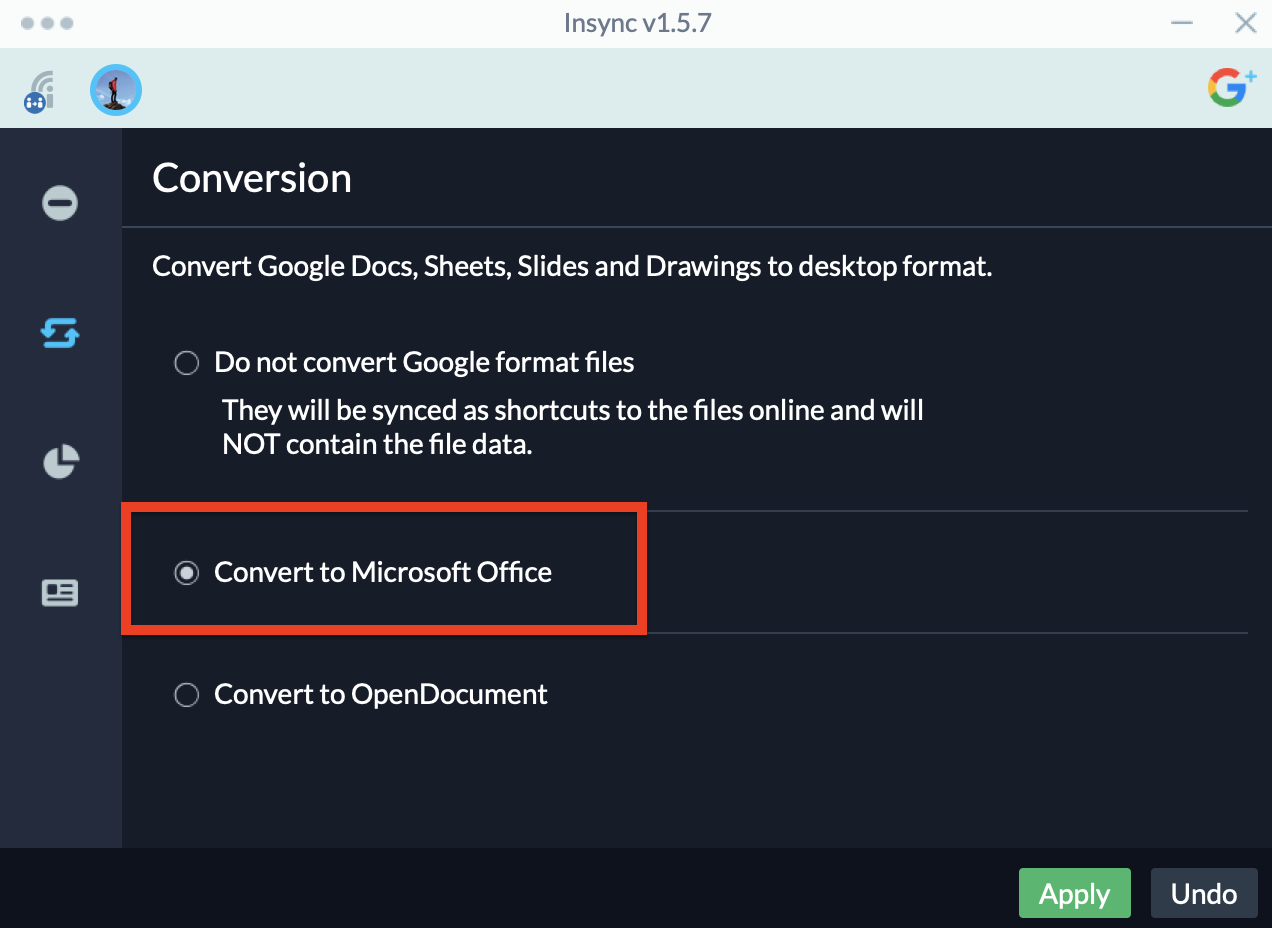Minimize the Insync window
This screenshot has width=1272, height=928.
(x=1182, y=23)
